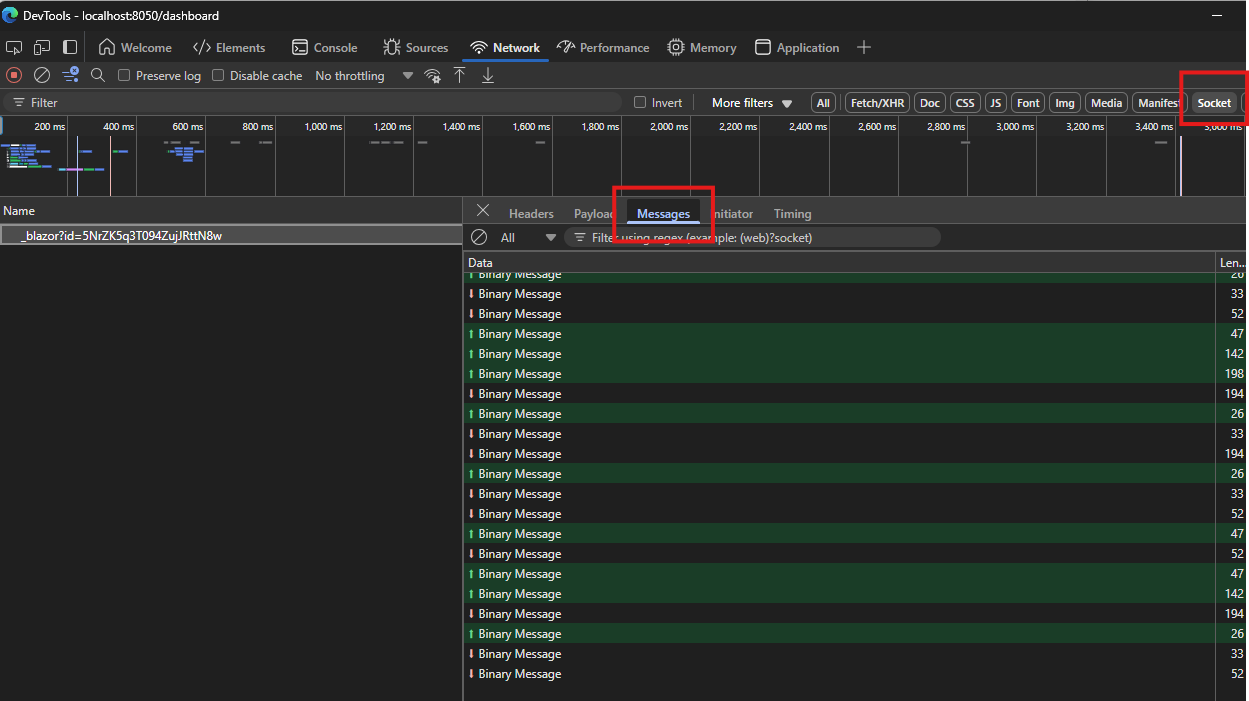
Task: Check the Disable cache option
Action: click(x=218, y=76)
